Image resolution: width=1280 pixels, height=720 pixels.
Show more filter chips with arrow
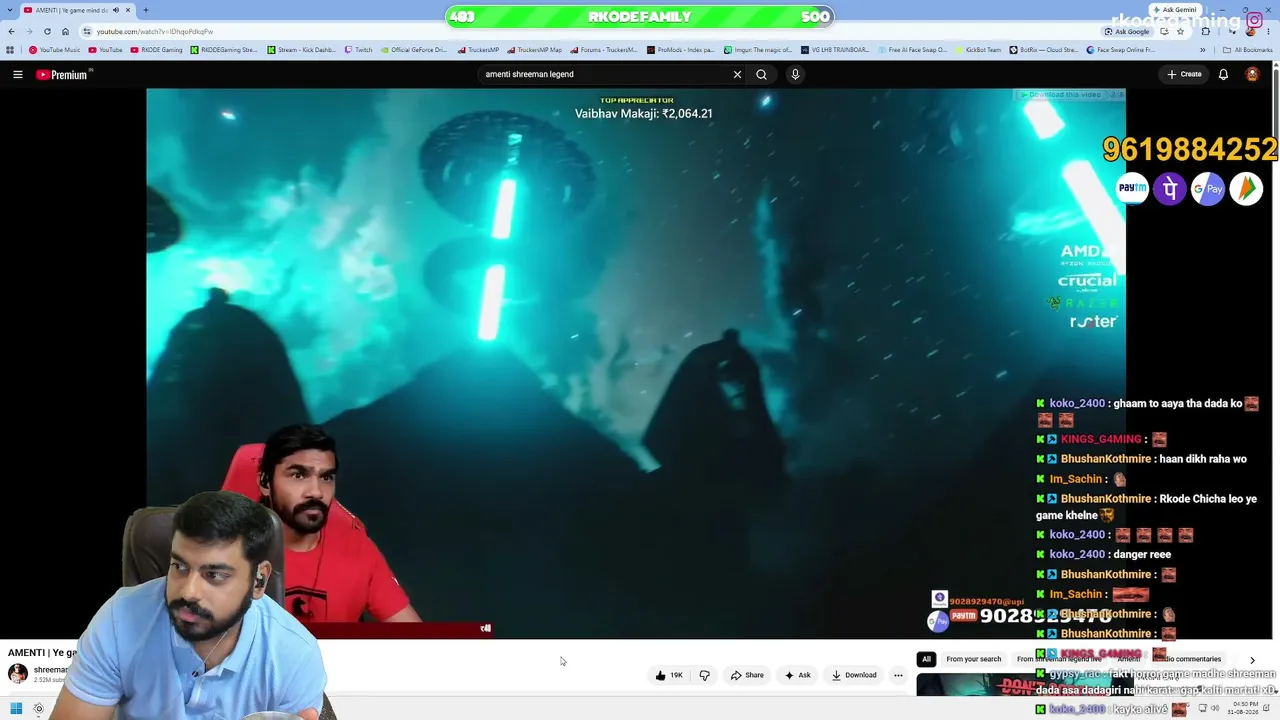point(1252,660)
